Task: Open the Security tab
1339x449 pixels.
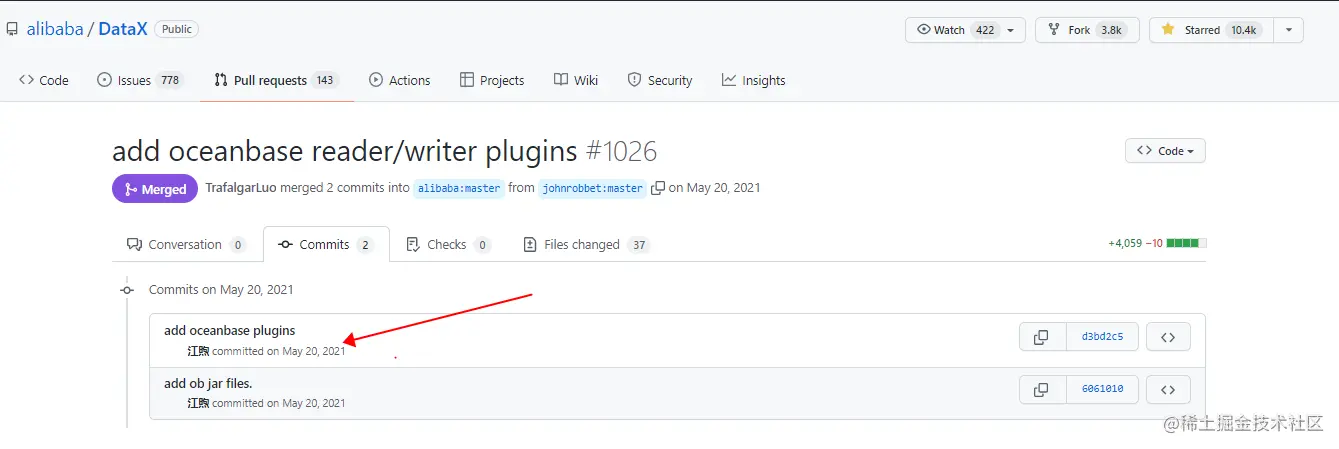Action: point(660,80)
